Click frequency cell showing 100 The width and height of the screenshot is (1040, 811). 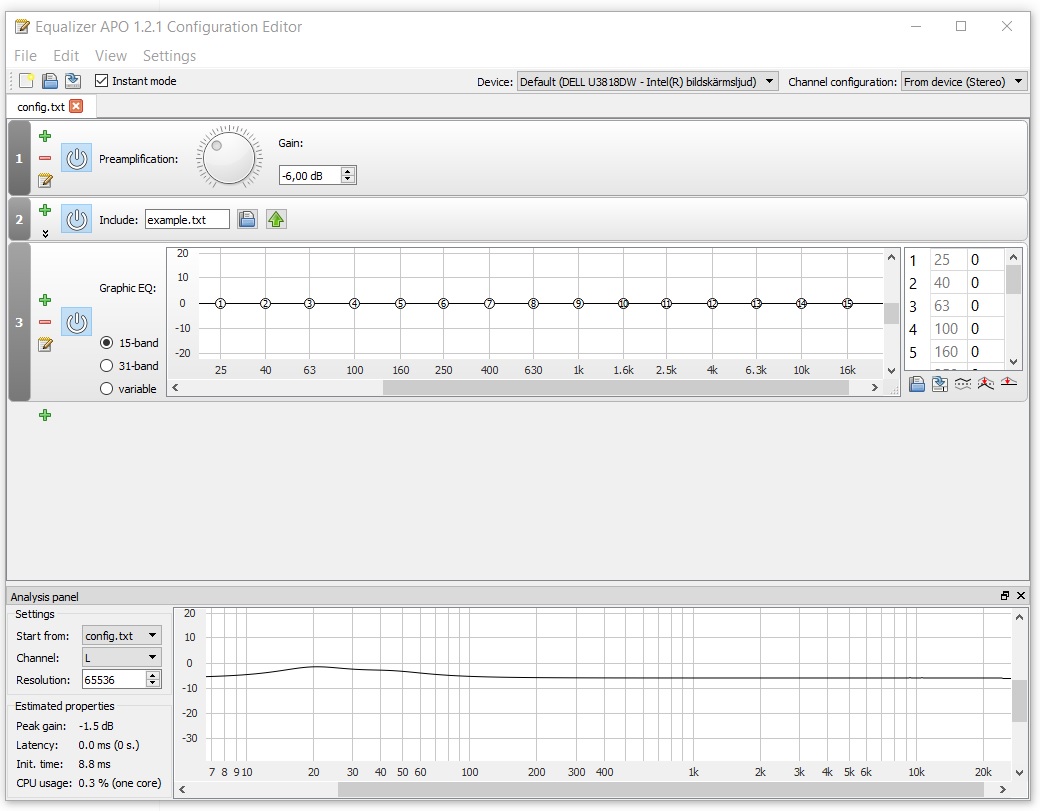tap(948, 328)
